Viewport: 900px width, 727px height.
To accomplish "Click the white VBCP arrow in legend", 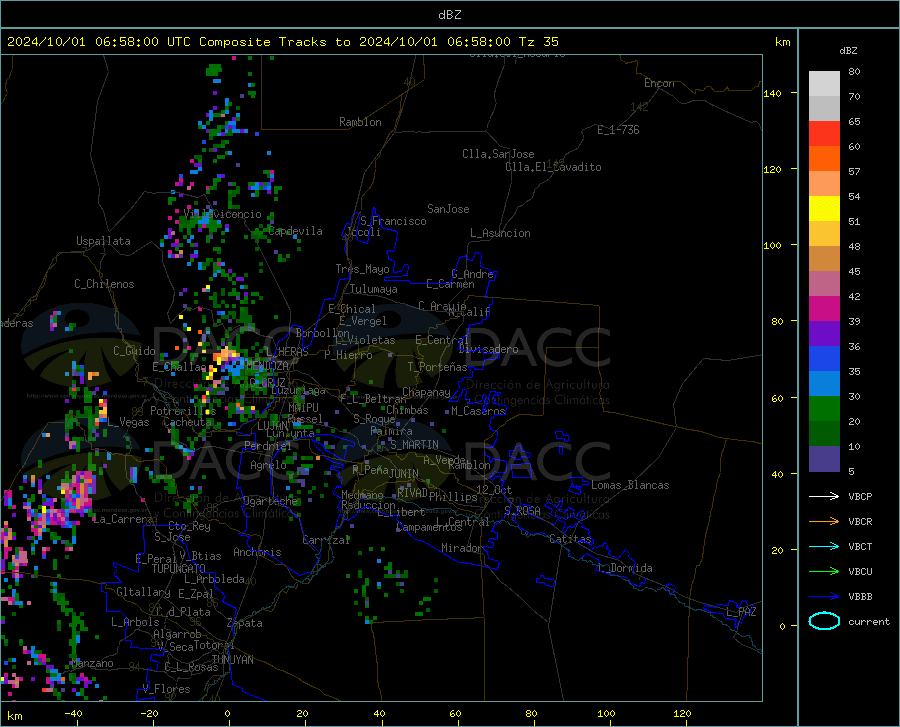I will pyautogui.click(x=824, y=496).
